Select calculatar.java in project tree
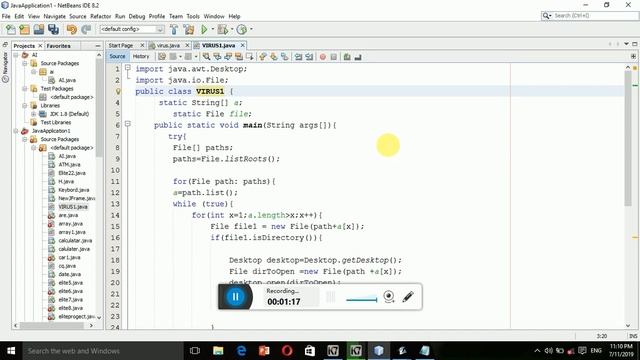The width and height of the screenshot is (640, 360). pos(75,240)
